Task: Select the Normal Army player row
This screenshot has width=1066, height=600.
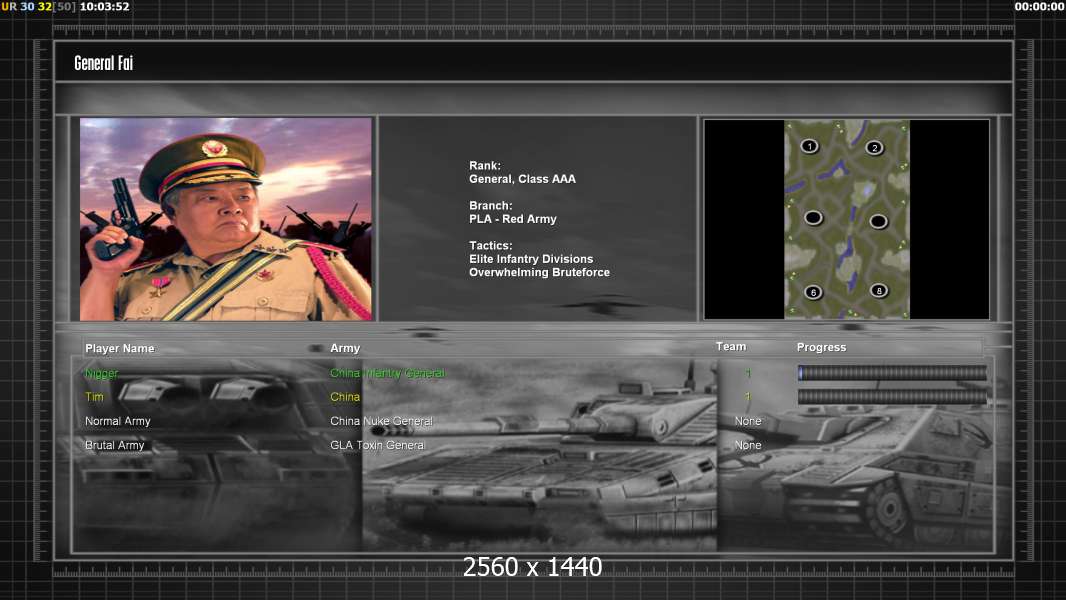Action: [x=119, y=421]
